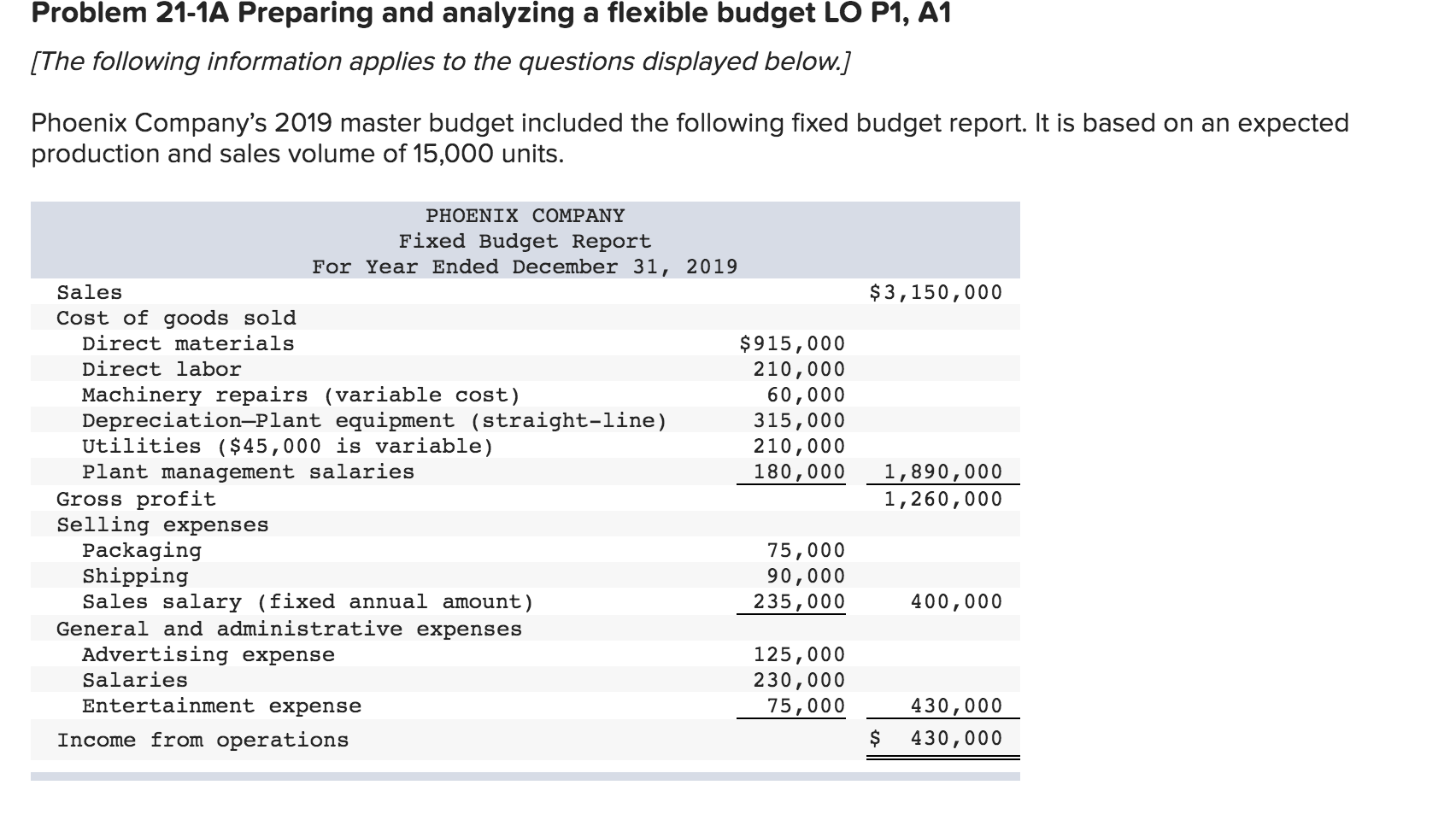Click 'For Year Ended December 31, 2019'

(x=525, y=267)
